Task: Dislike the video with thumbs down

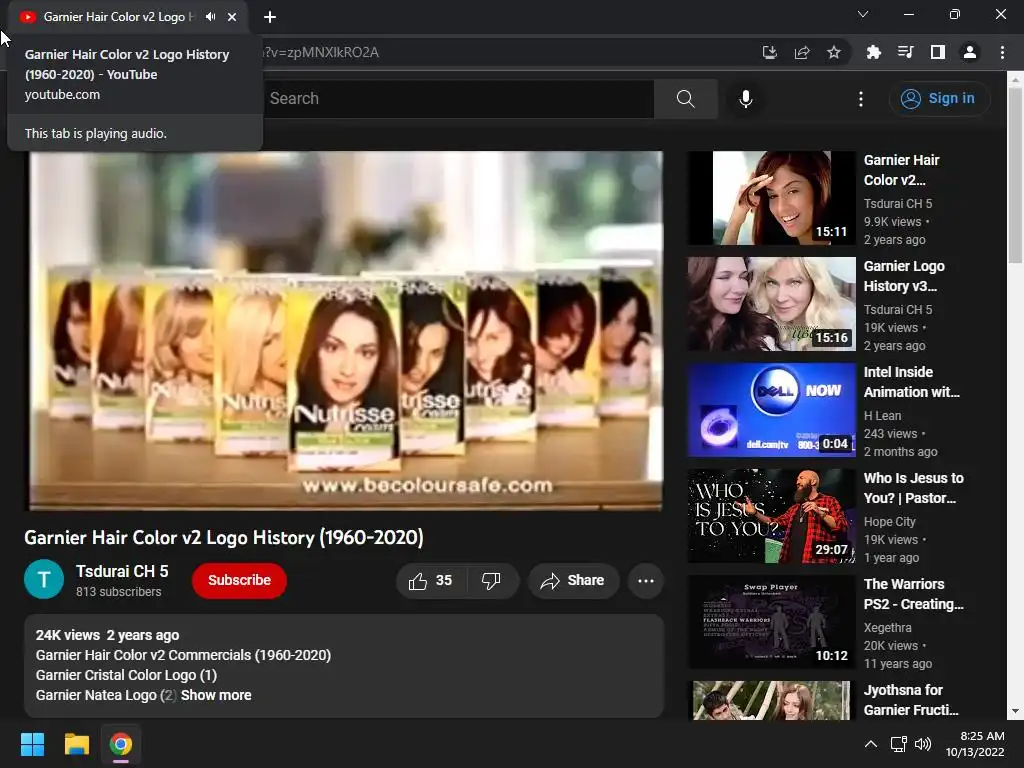Action: pyautogui.click(x=491, y=581)
